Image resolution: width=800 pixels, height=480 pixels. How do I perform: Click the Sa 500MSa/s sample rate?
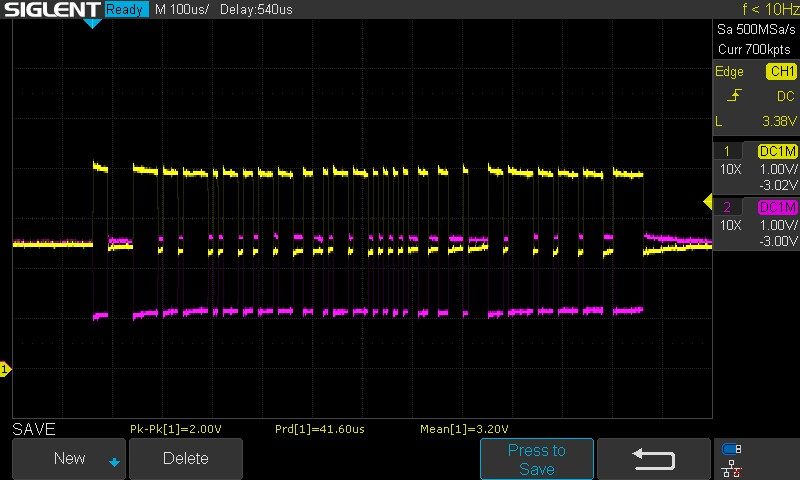click(x=756, y=30)
